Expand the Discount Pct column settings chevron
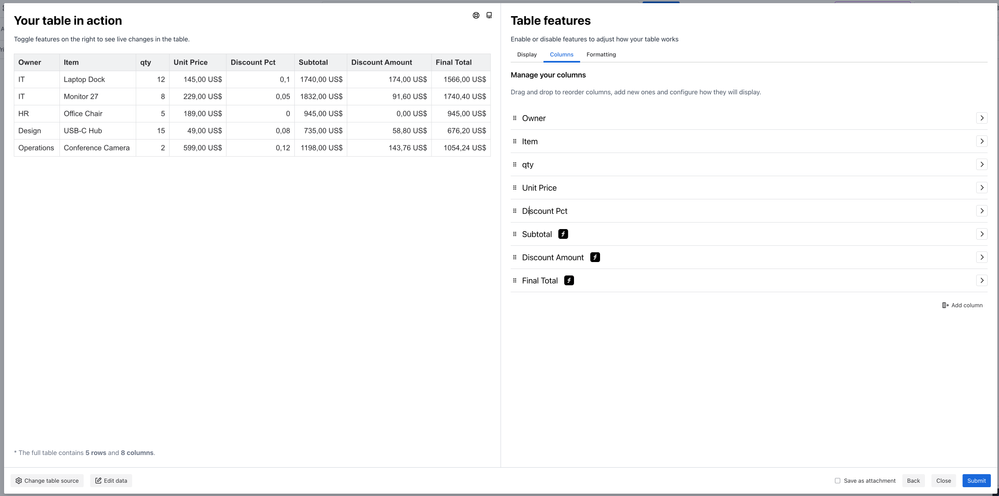 982,211
